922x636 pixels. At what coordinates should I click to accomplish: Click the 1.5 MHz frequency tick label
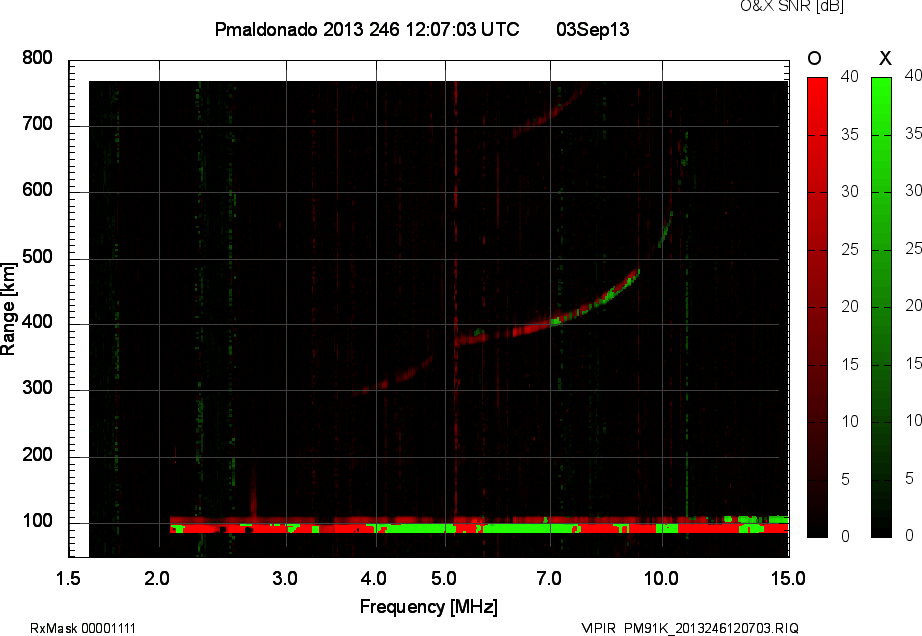click(68, 579)
